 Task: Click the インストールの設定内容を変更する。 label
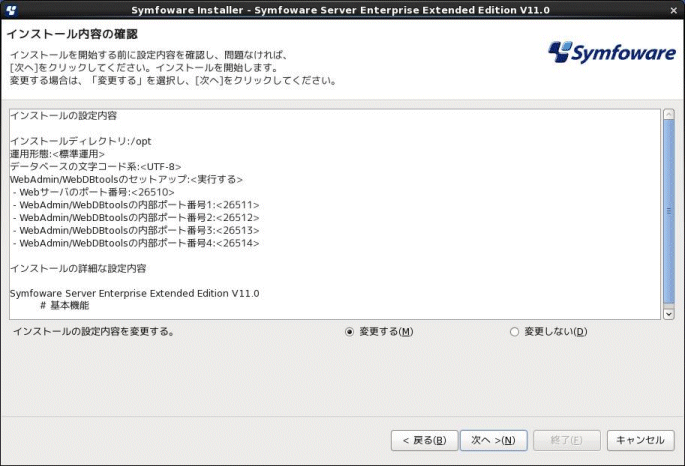pos(94,331)
